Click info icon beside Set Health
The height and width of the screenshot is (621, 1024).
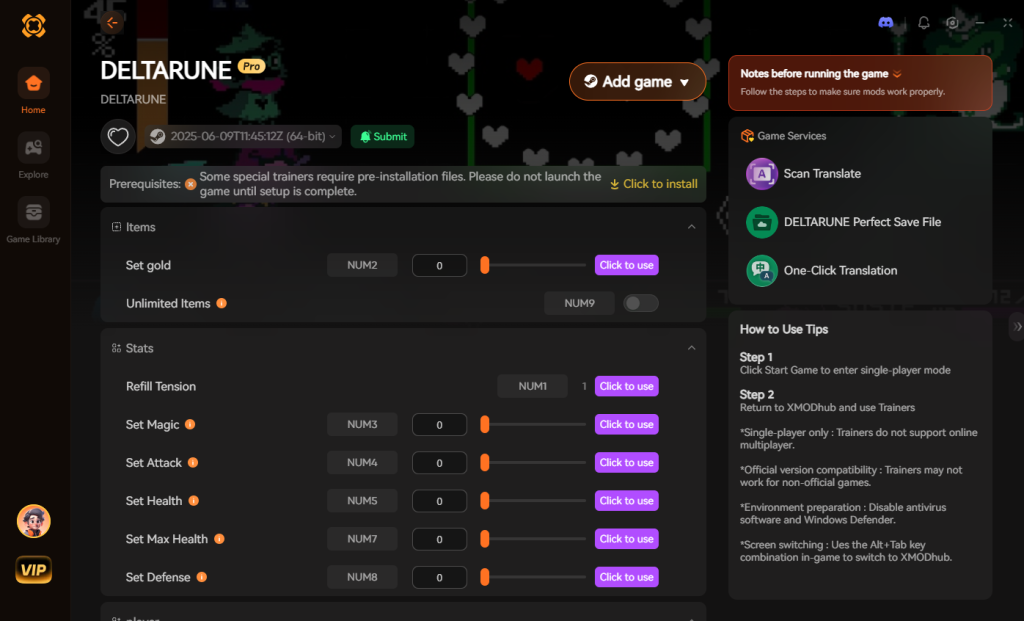(193, 501)
